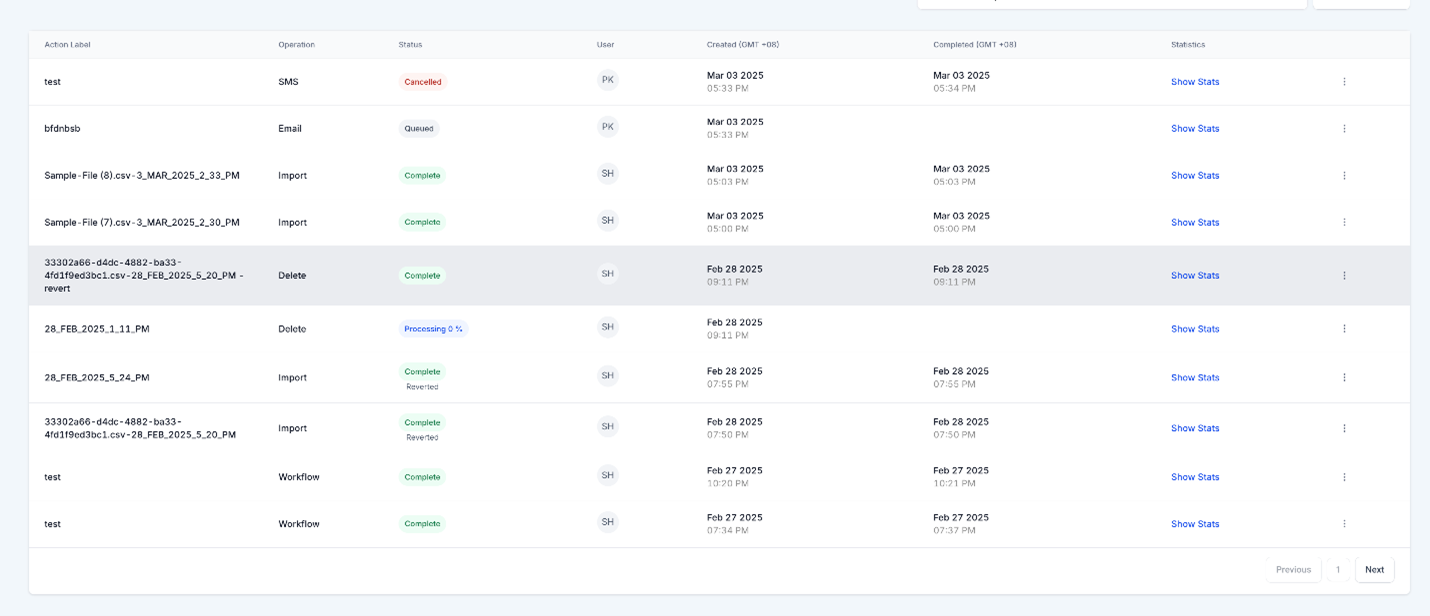Click the three-dot icon on the 28_FEB_2025_5_24_PM row
The height and width of the screenshot is (616, 1430).
pyautogui.click(x=1344, y=377)
